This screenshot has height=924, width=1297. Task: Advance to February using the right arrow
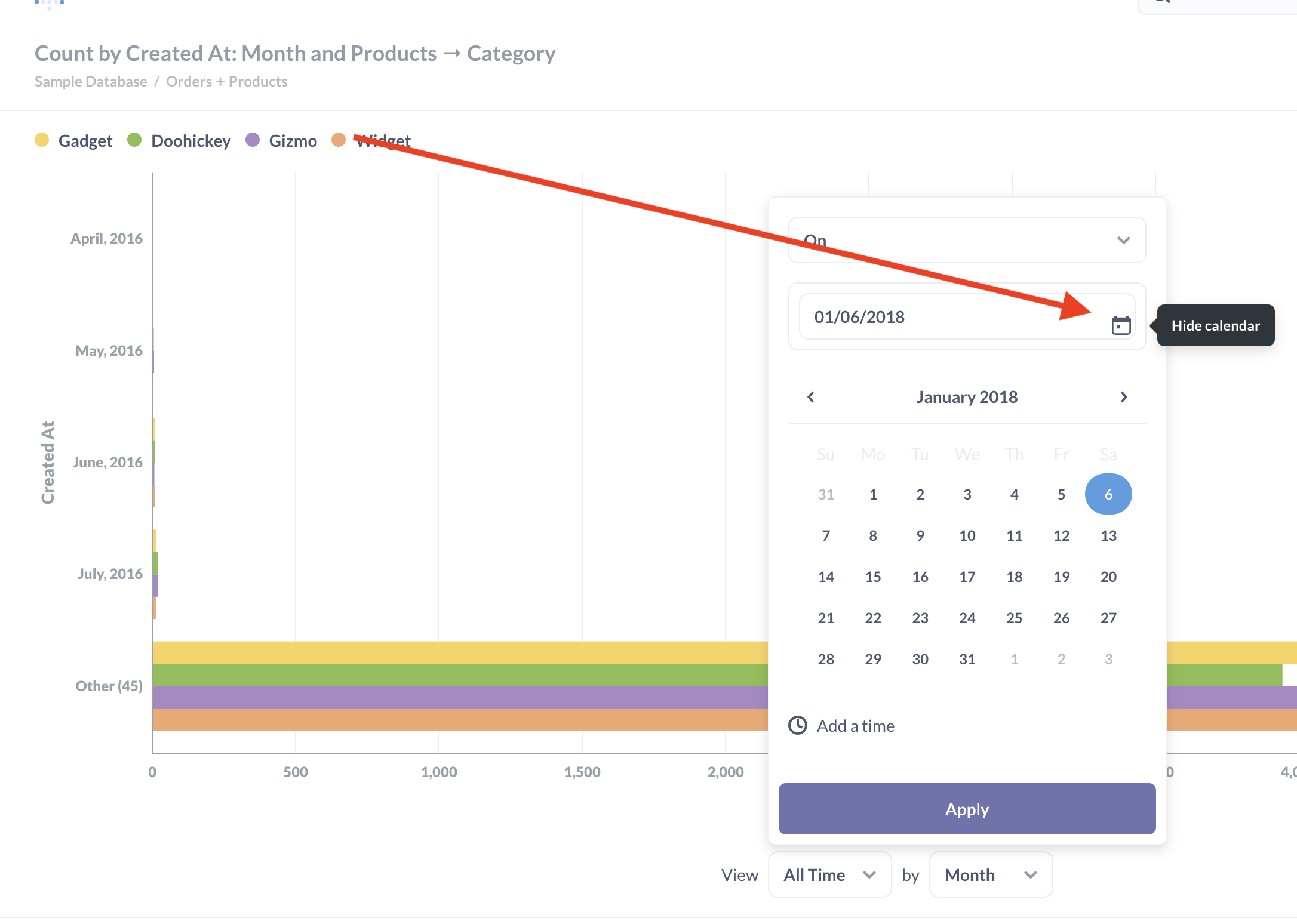(x=1124, y=397)
